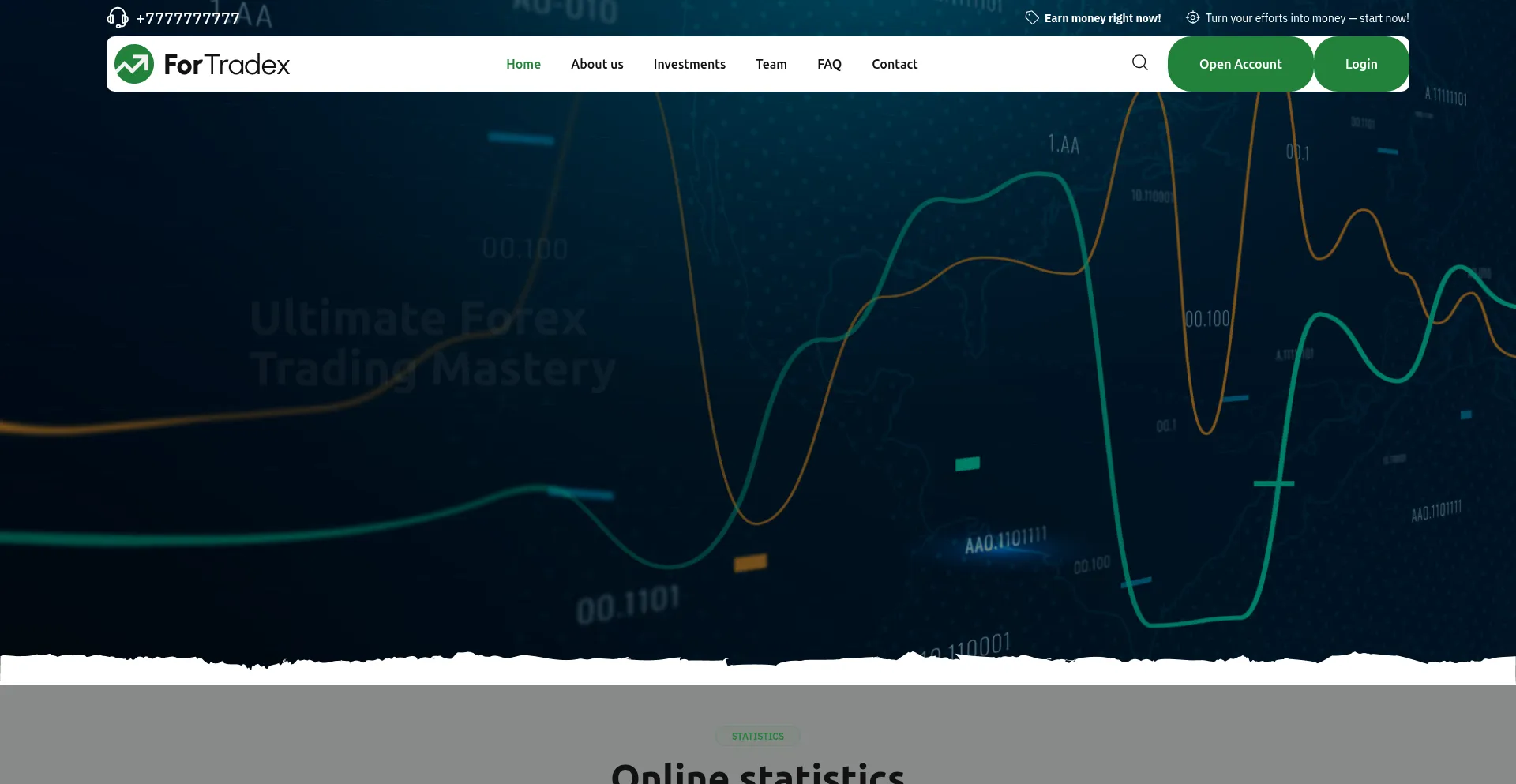Open the About us page
The image size is (1516, 784).
(597, 64)
